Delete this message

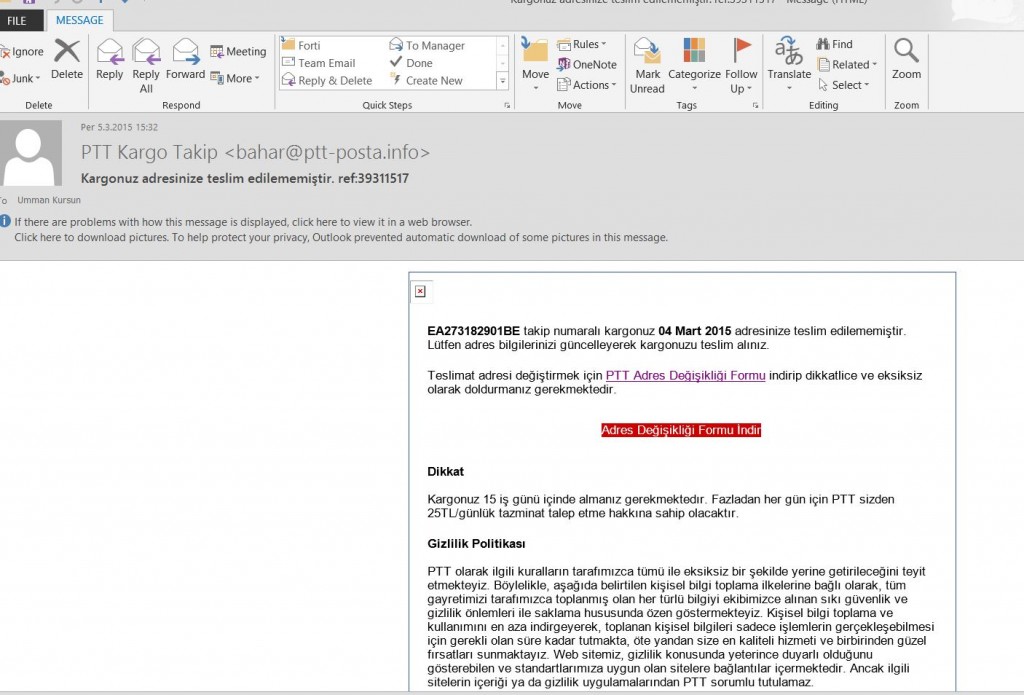pyautogui.click(x=66, y=60)
